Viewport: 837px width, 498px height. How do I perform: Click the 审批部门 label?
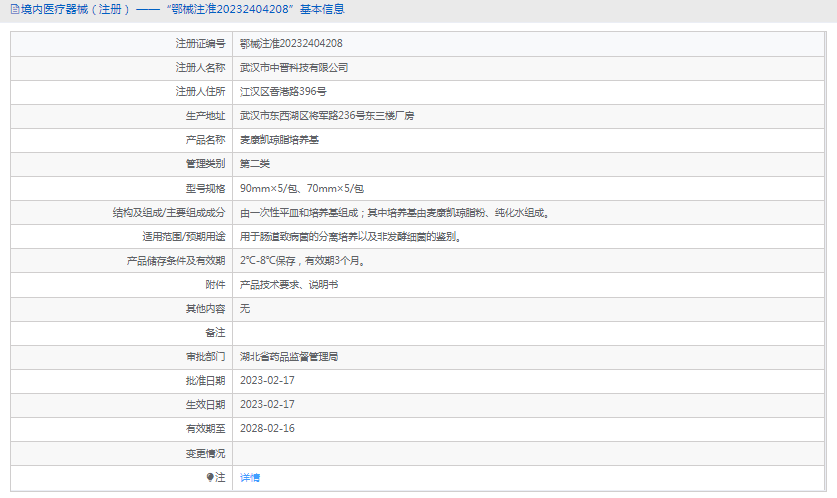click(x=205, y=357)
